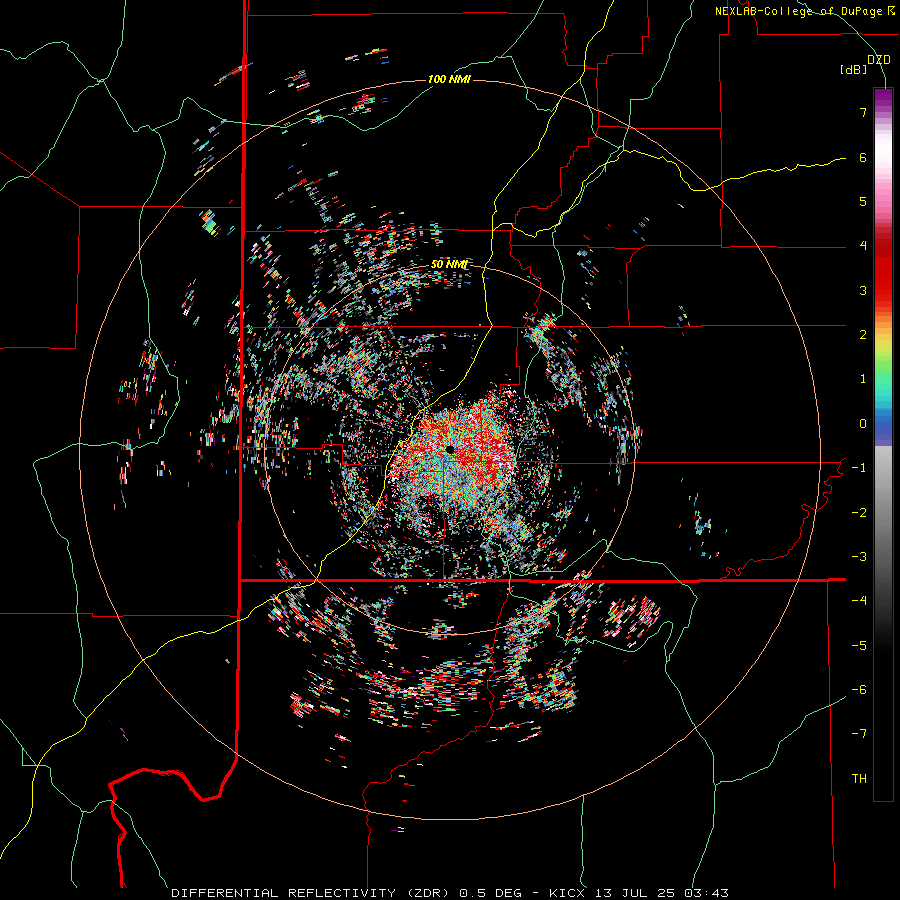Click the -3 value on color scale

coord(859,557)
